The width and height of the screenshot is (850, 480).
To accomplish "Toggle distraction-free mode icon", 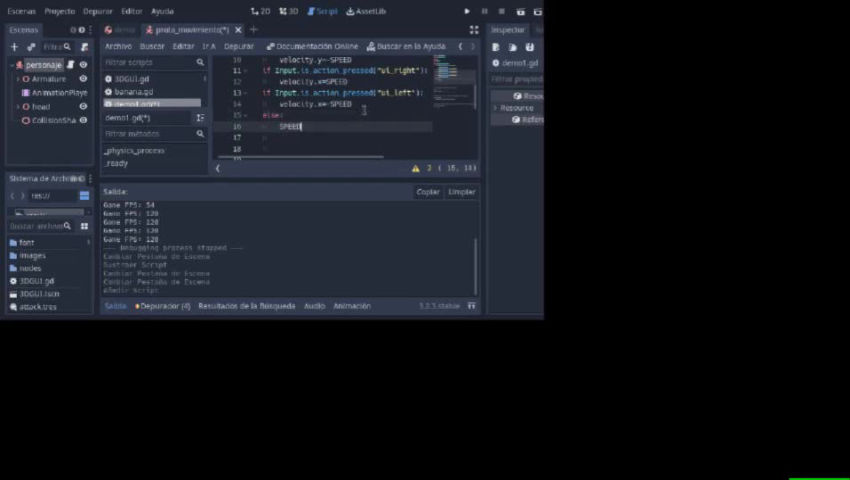I will [x=474, y=30].
